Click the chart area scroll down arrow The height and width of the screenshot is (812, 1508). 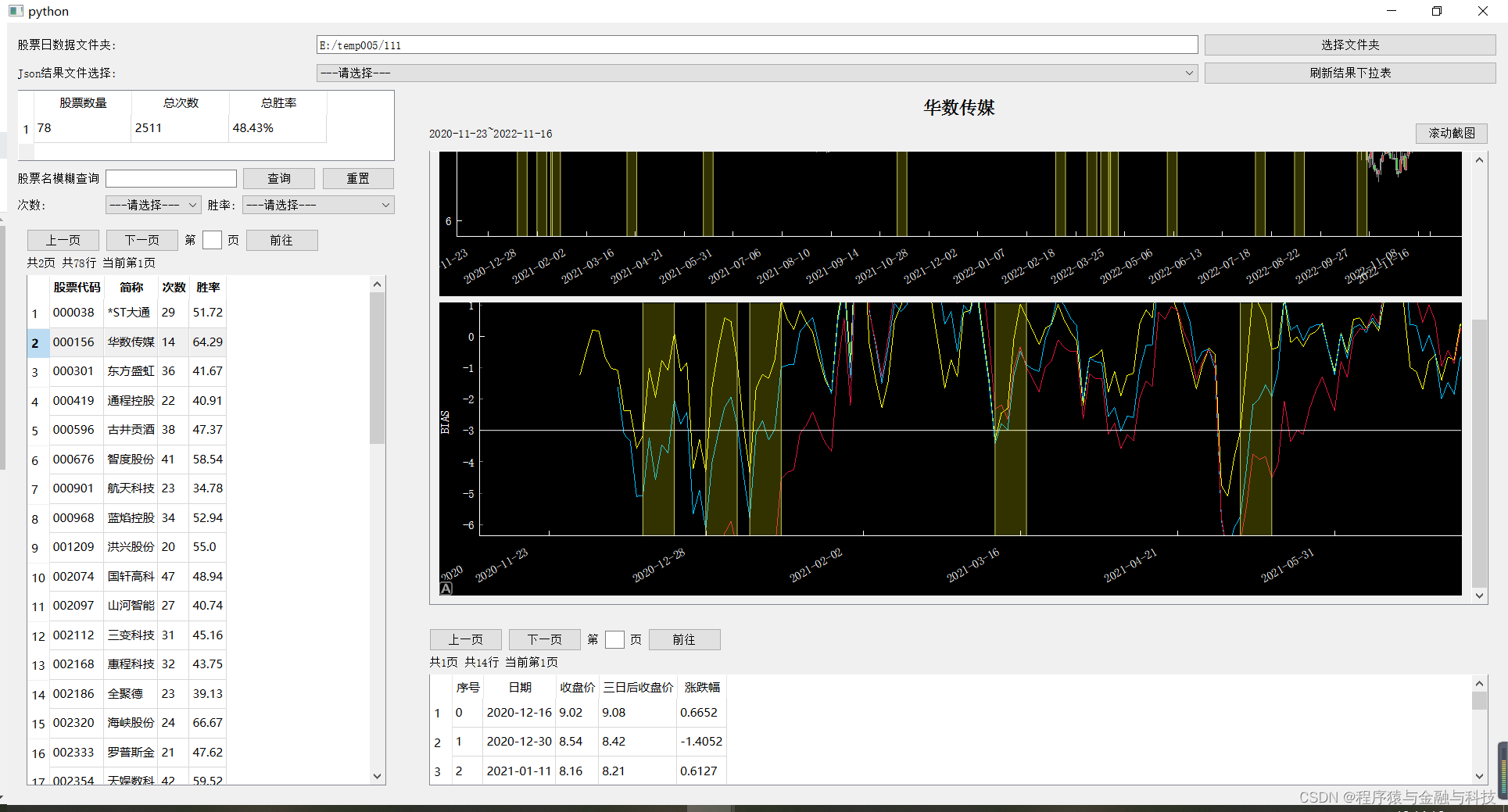pos(1479,596)
